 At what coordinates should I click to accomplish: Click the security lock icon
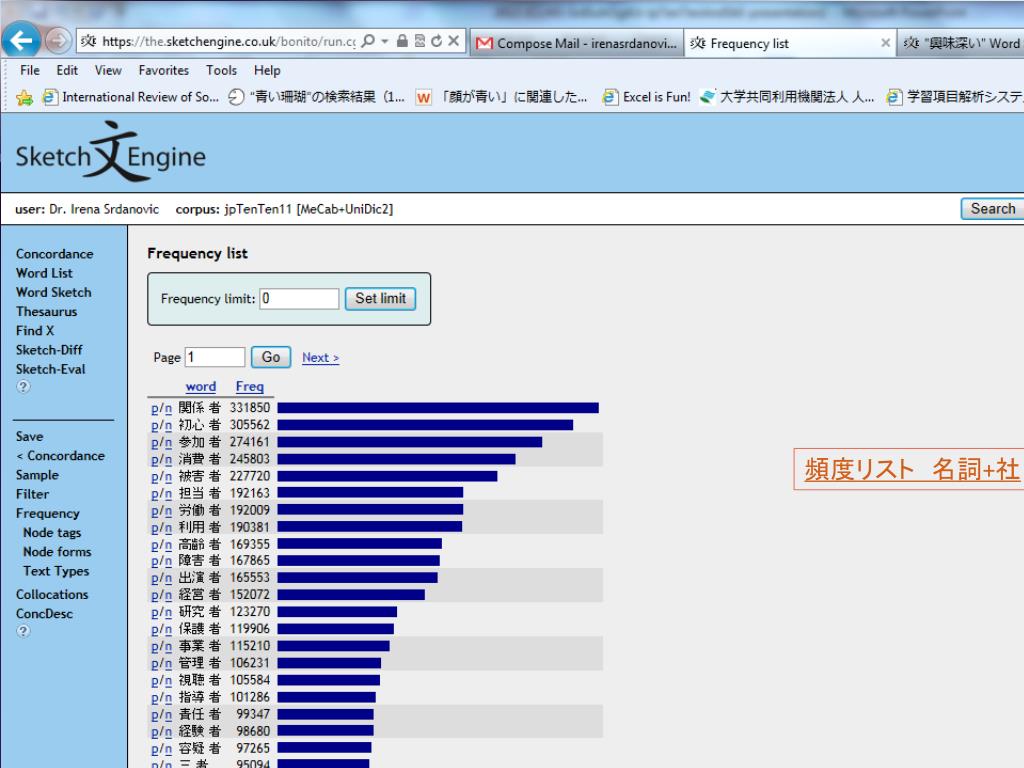(x=402, y=41)
